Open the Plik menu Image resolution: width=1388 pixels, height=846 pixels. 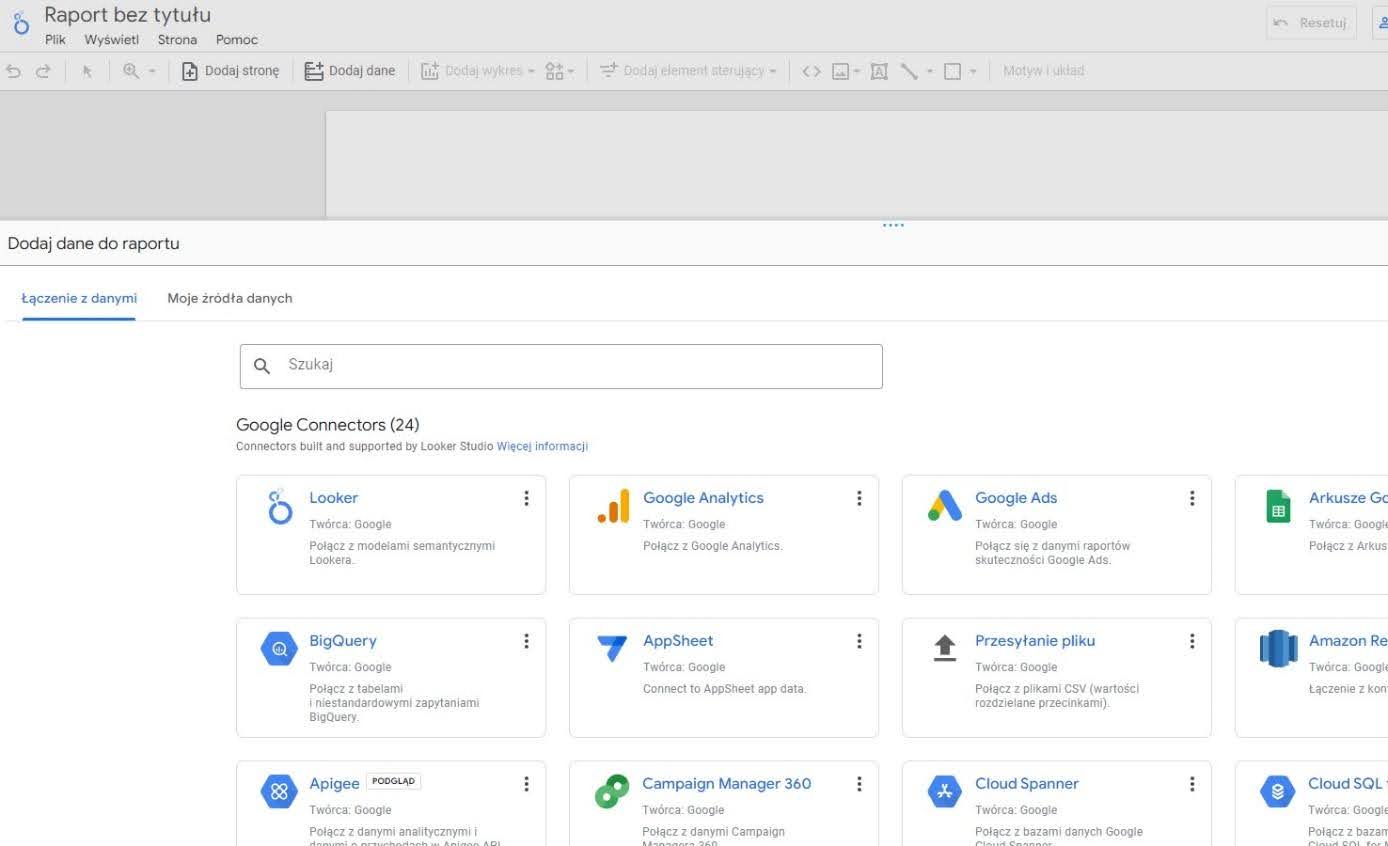(x=55, y=40)
